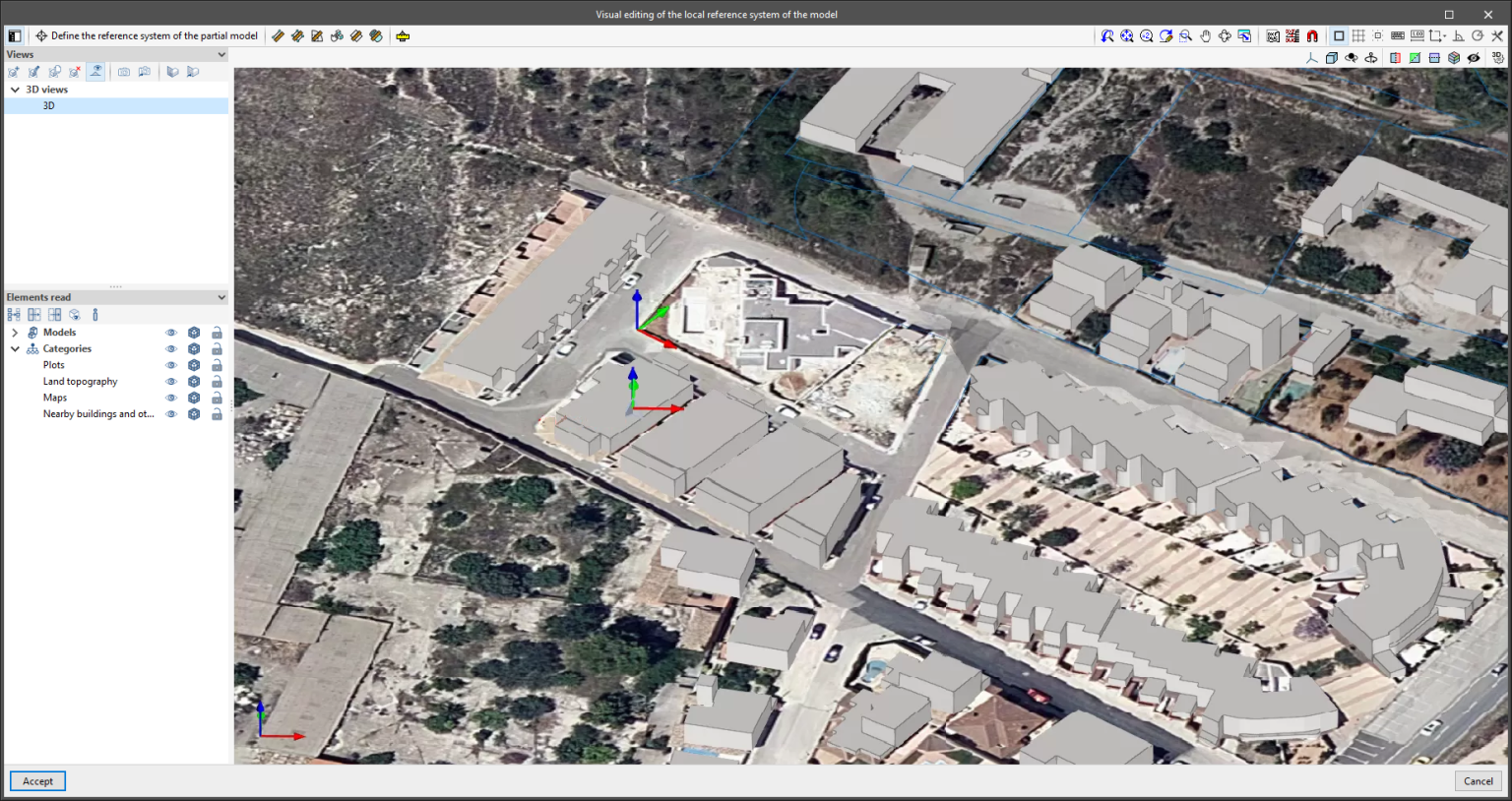Toggle visibility of Plots category
This screenshot has height=801, width=1512.
(171, 365)
